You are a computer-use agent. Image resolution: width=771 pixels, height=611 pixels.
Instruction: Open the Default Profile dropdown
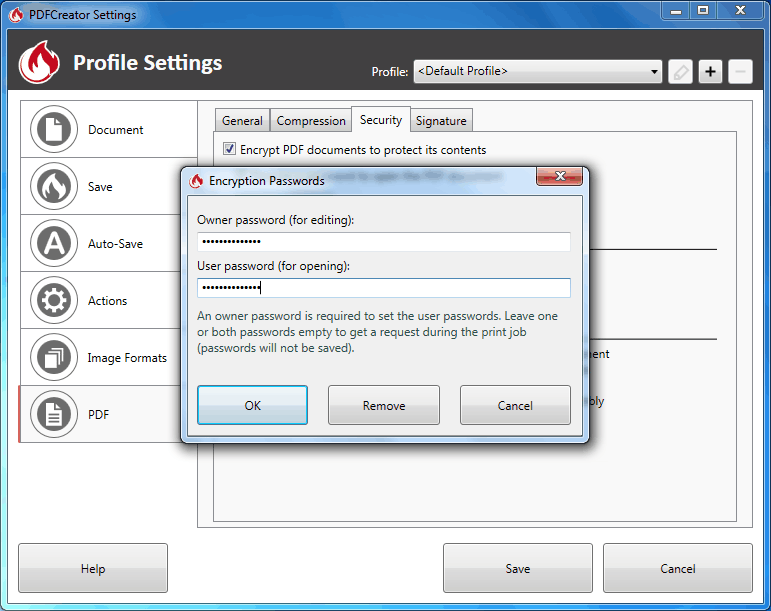[537, 72]
